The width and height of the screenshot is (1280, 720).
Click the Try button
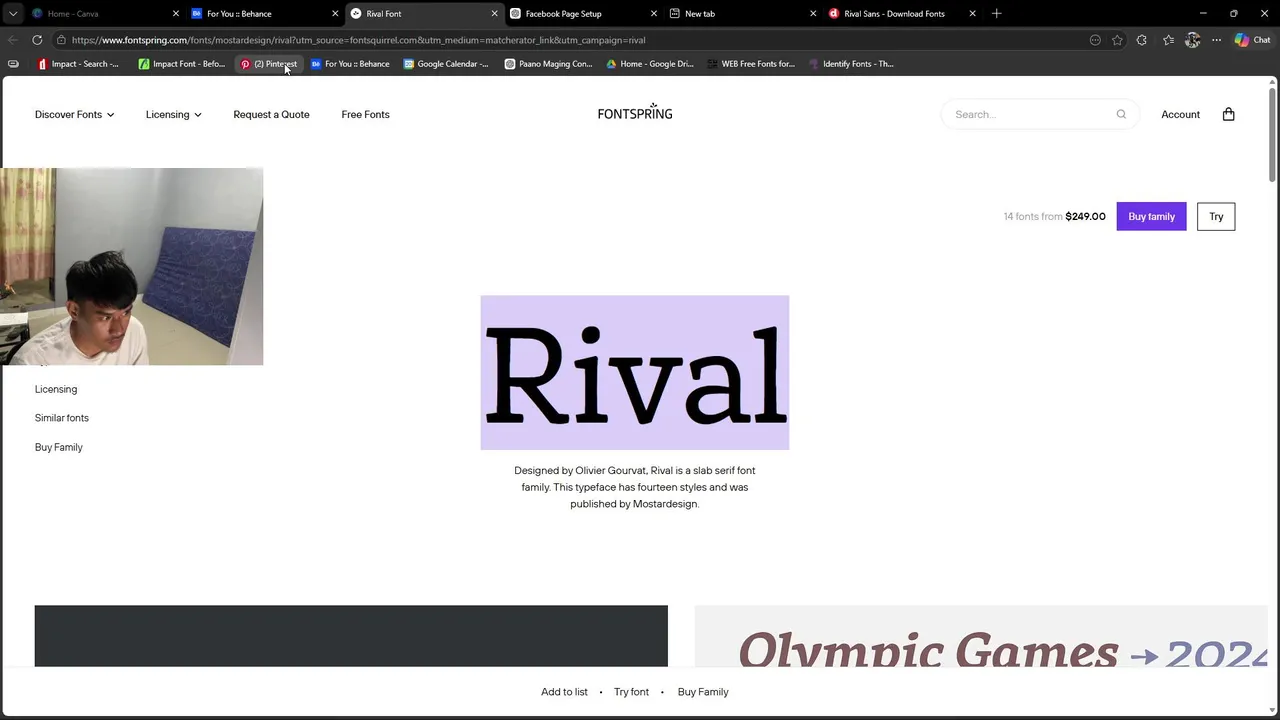[1216, 216]
